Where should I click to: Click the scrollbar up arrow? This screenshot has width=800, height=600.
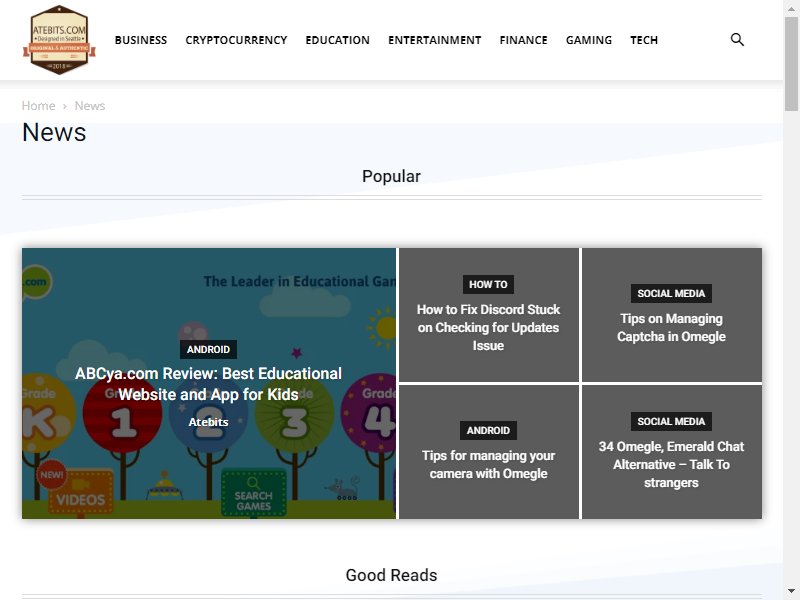click(x=791, y=7)
